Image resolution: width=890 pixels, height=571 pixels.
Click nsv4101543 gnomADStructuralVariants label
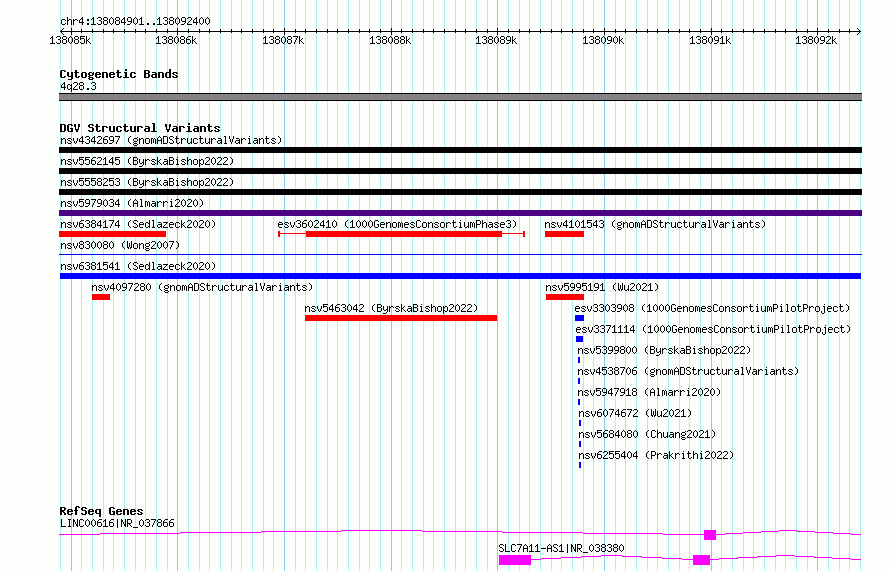click(x=655, y=224)
